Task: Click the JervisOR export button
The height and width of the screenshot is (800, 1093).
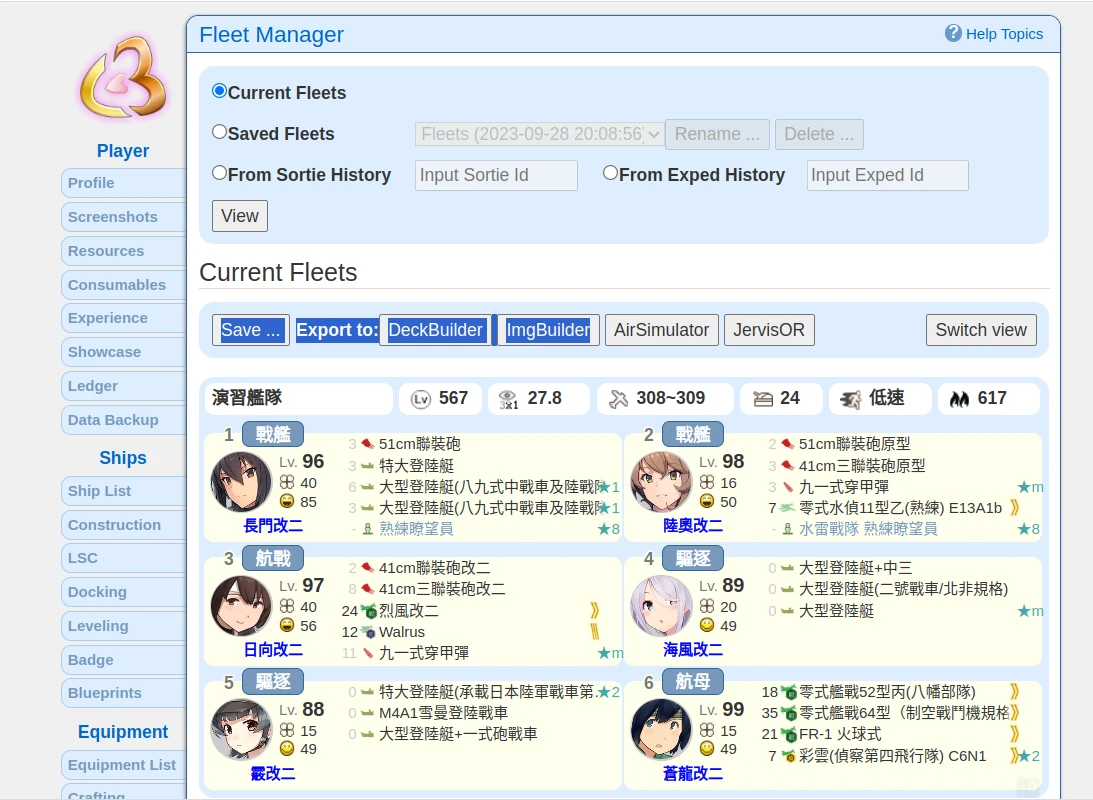Action: click(769, 330)
